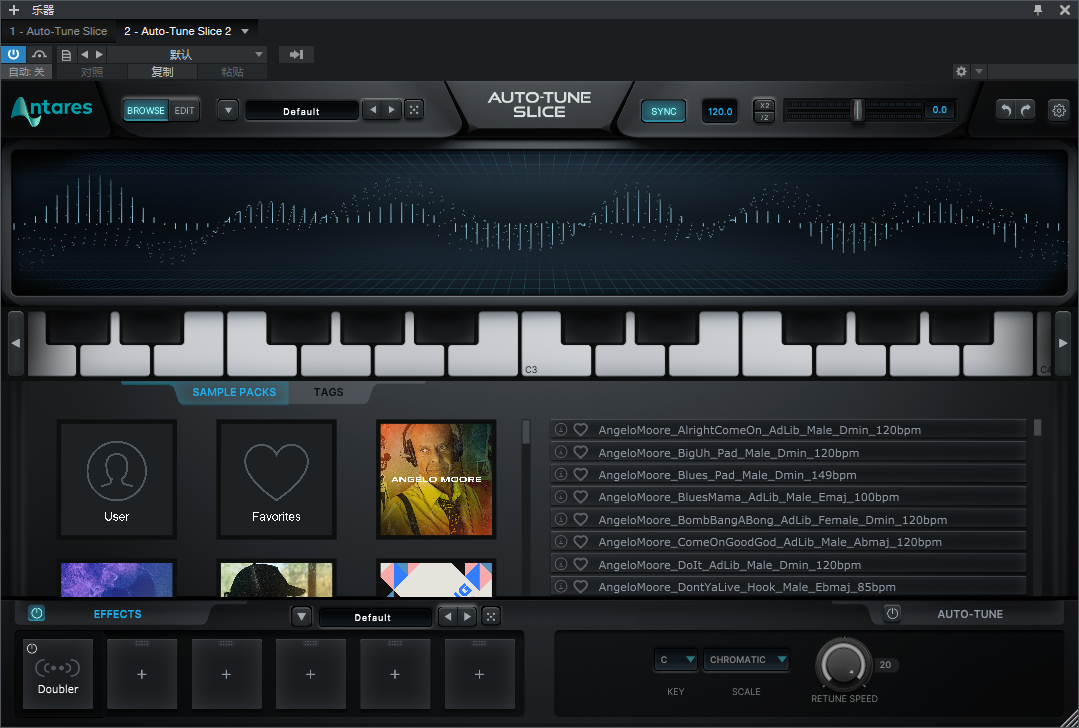Viewport: 1079px width, 728px height.
Task: Open the automation curve icon
Action: point(40,54)
